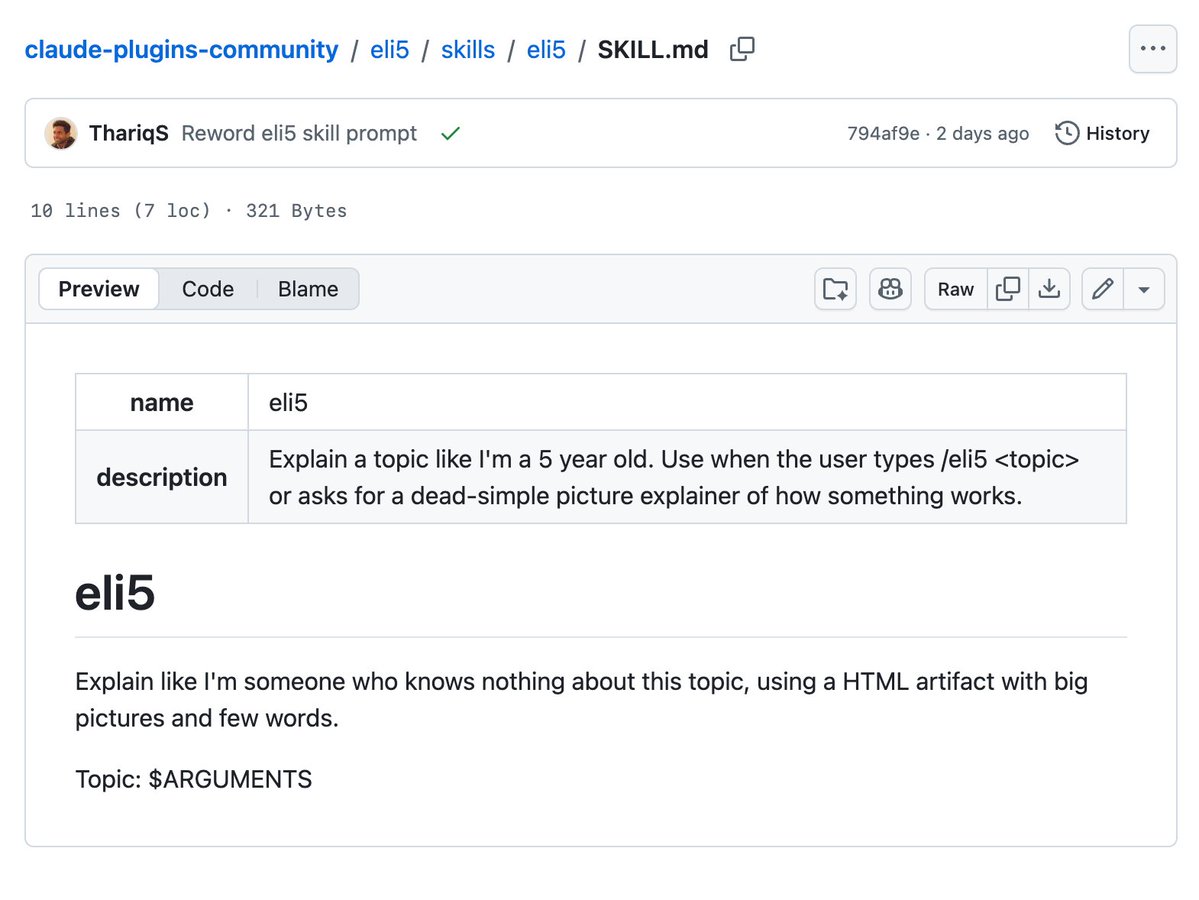Open commit hash 794af9e
Screen dimensions: 1199x900
click(x=883, y=134)
